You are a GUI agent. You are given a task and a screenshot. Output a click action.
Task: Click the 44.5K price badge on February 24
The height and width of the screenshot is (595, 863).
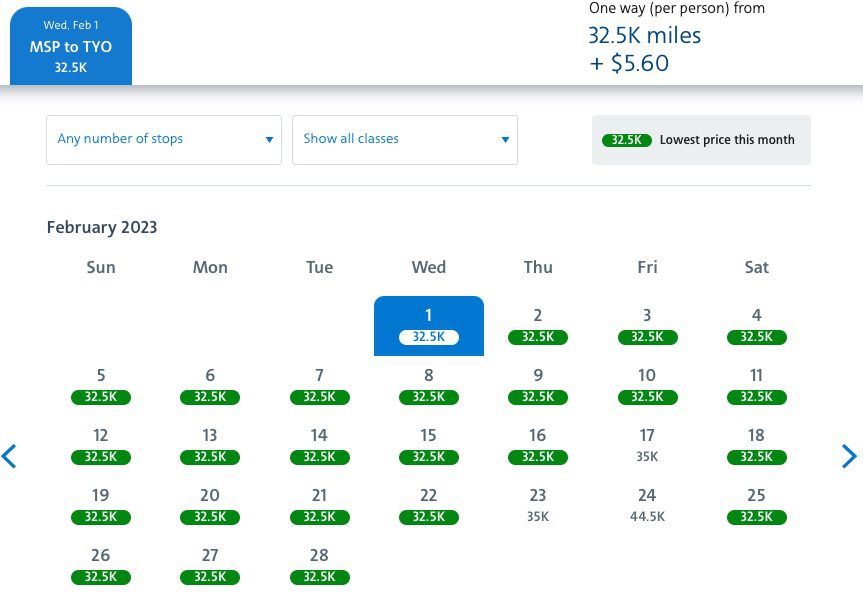[x=647, y=517]
